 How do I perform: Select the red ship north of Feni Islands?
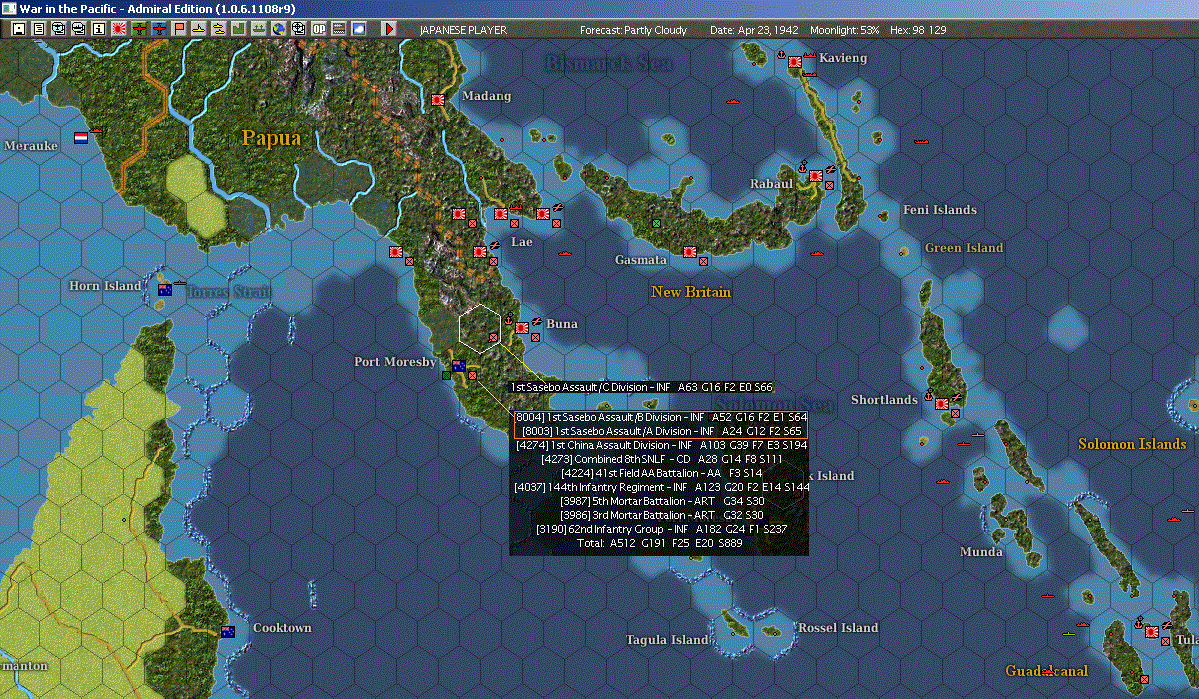point(921,142)
